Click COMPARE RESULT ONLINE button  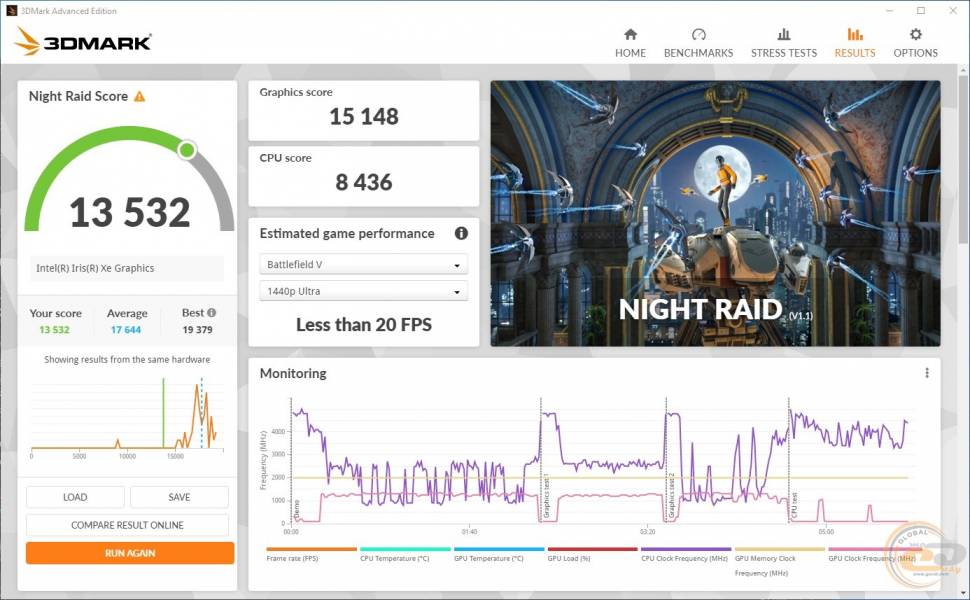click(127, 525)
